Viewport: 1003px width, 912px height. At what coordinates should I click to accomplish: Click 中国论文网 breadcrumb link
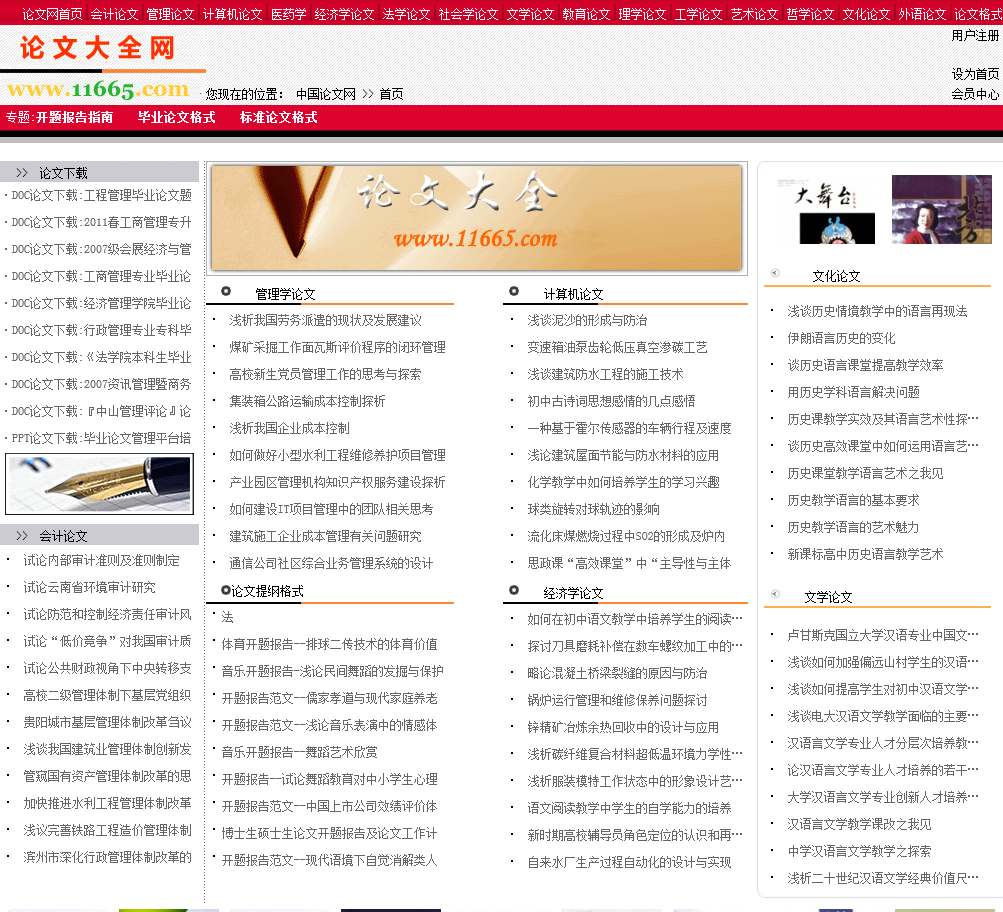[326, 95]
